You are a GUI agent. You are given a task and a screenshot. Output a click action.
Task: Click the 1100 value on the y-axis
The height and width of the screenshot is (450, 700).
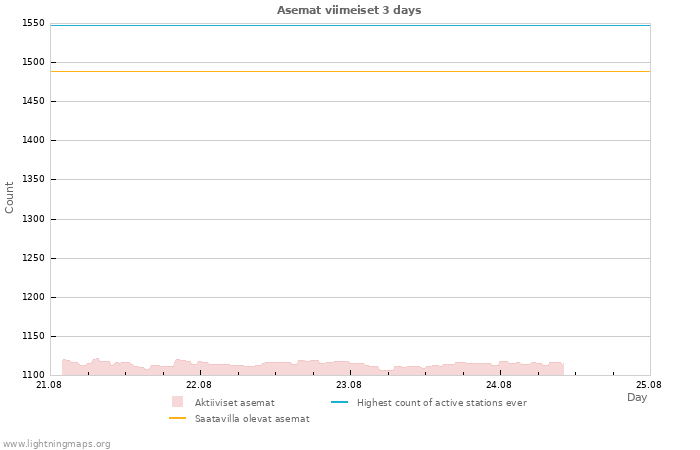coord(33,375)
